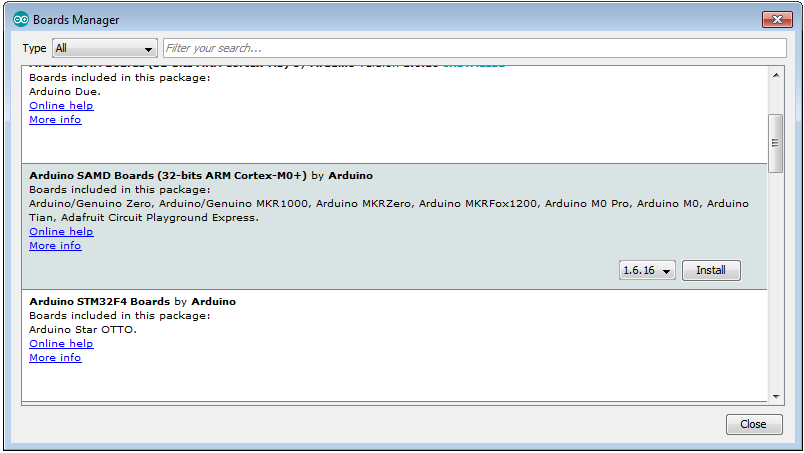Select the Arduino STM32F4 Boards title
804x453 pixels.
(99, 302)
